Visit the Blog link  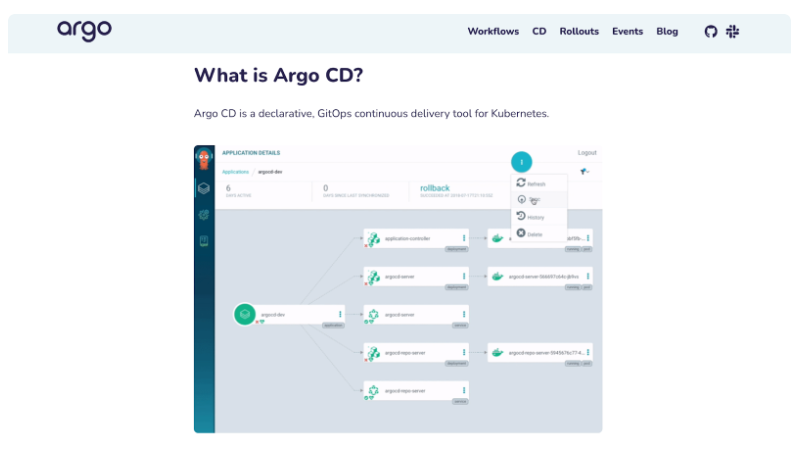[x=667, y=31]
